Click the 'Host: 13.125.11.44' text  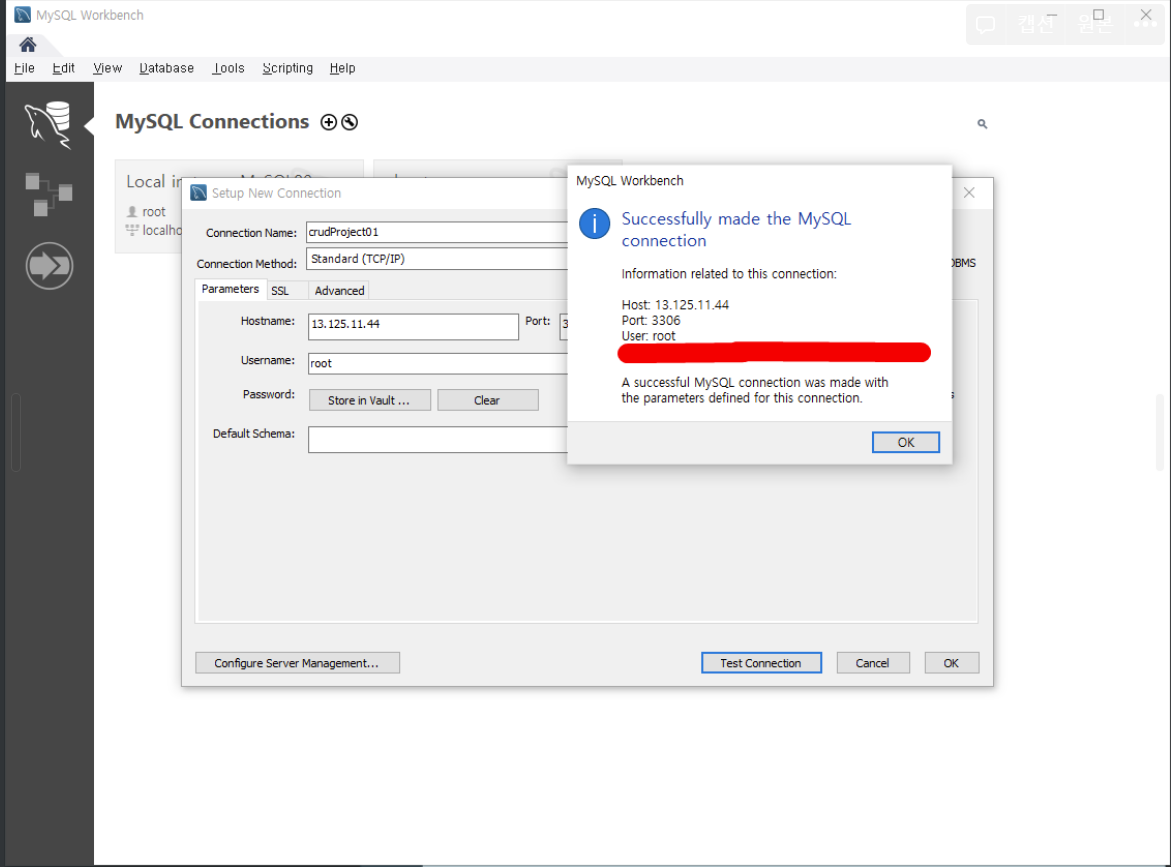click(675, 305)
